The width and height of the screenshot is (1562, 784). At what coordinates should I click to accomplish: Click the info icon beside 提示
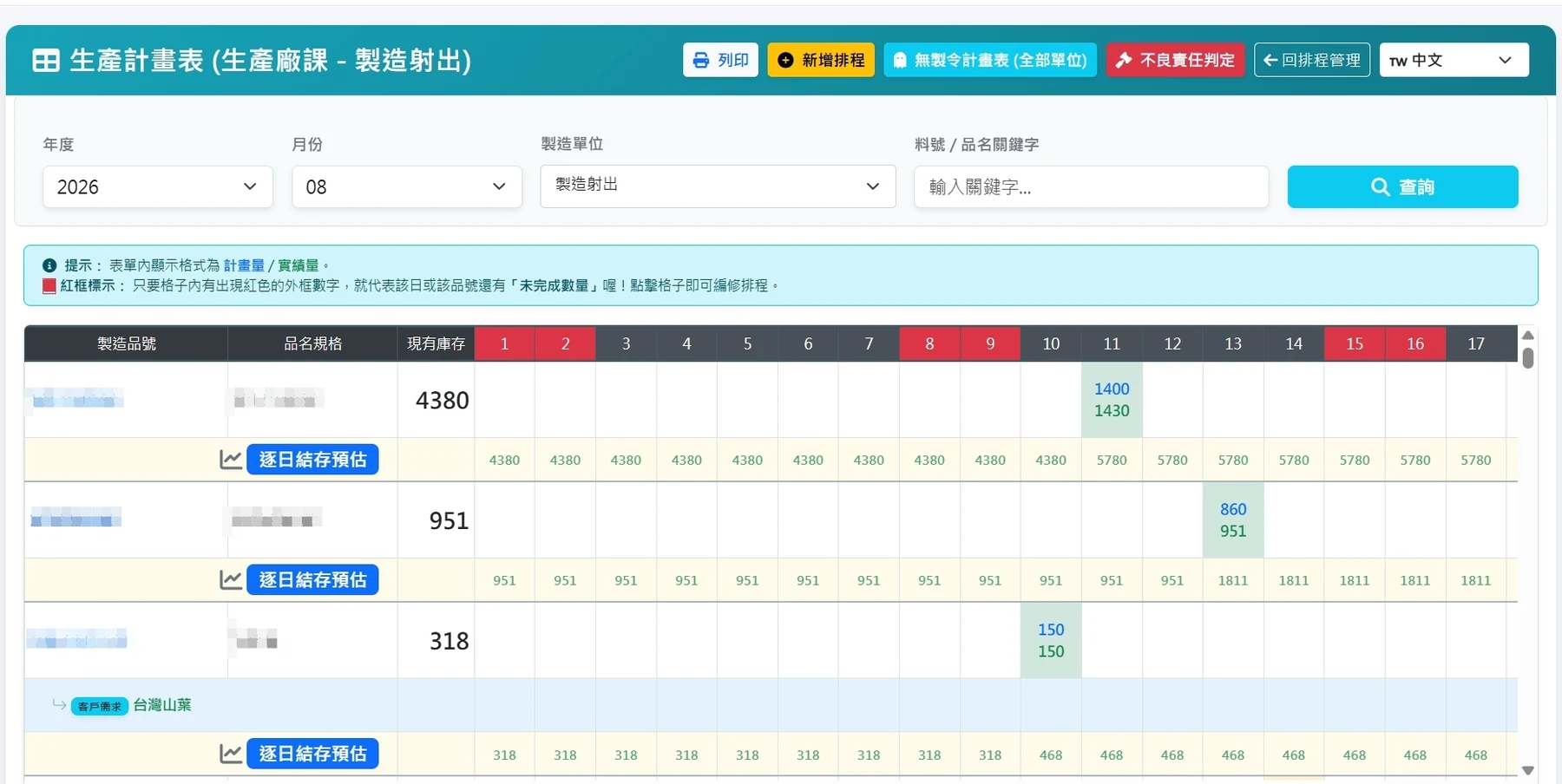click(x=49, y=265)
